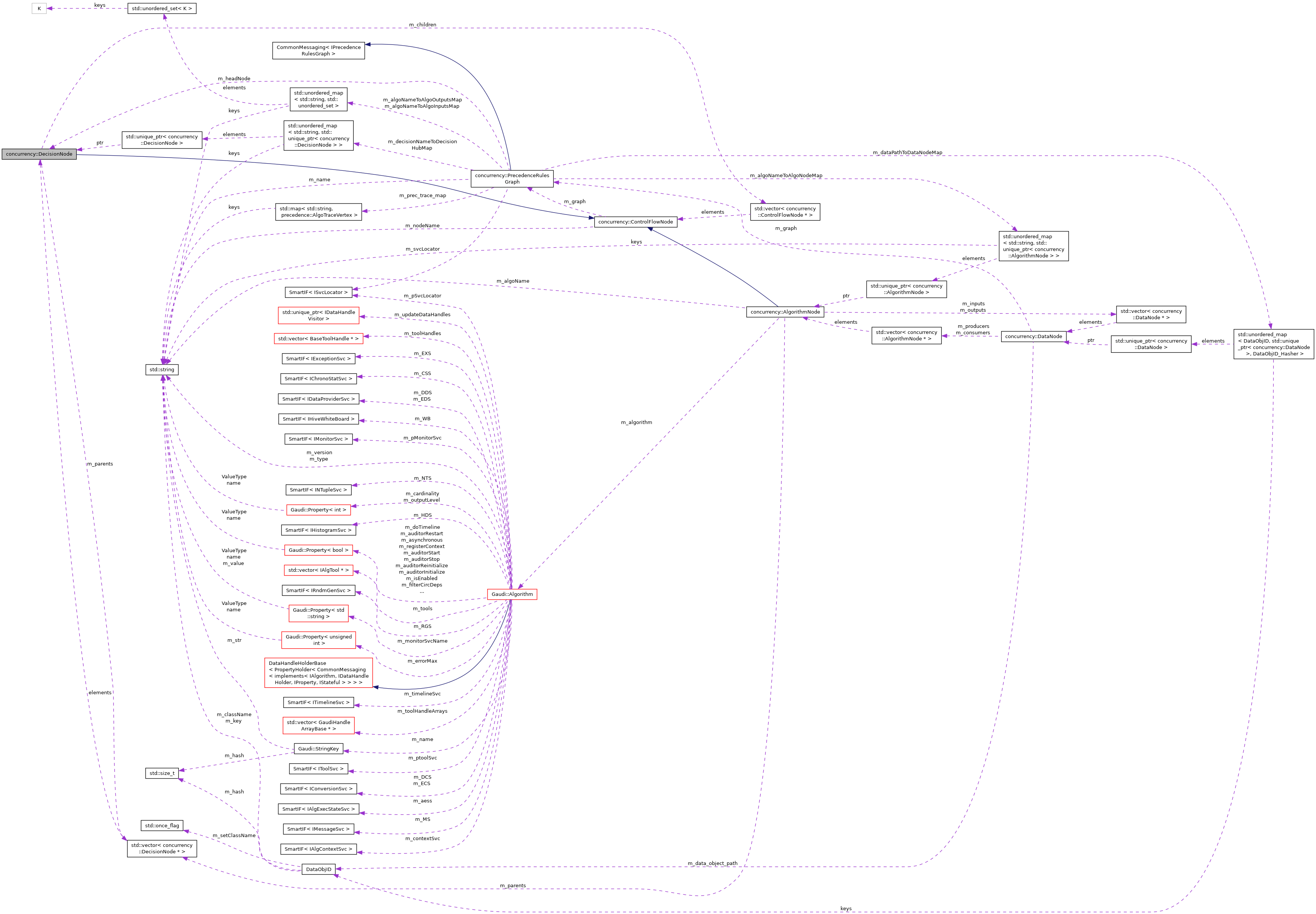1316x914 pixels.
Task: Open the CommonMessaging< IPrecedenceRulesGraph > node
Action: [x=317, y=50]
